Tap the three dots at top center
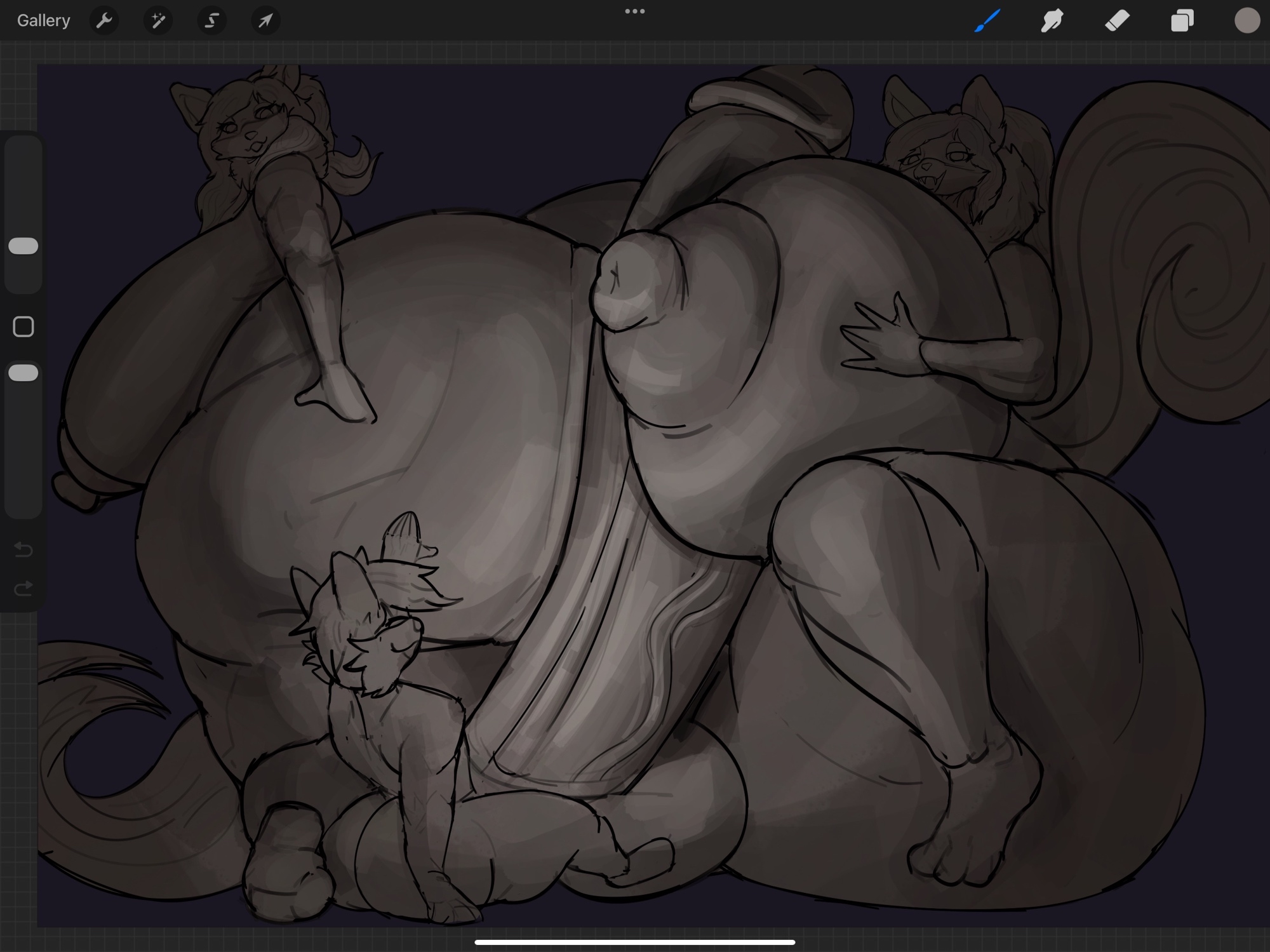The image size is (1270, 952). click(x=634, y=11)
